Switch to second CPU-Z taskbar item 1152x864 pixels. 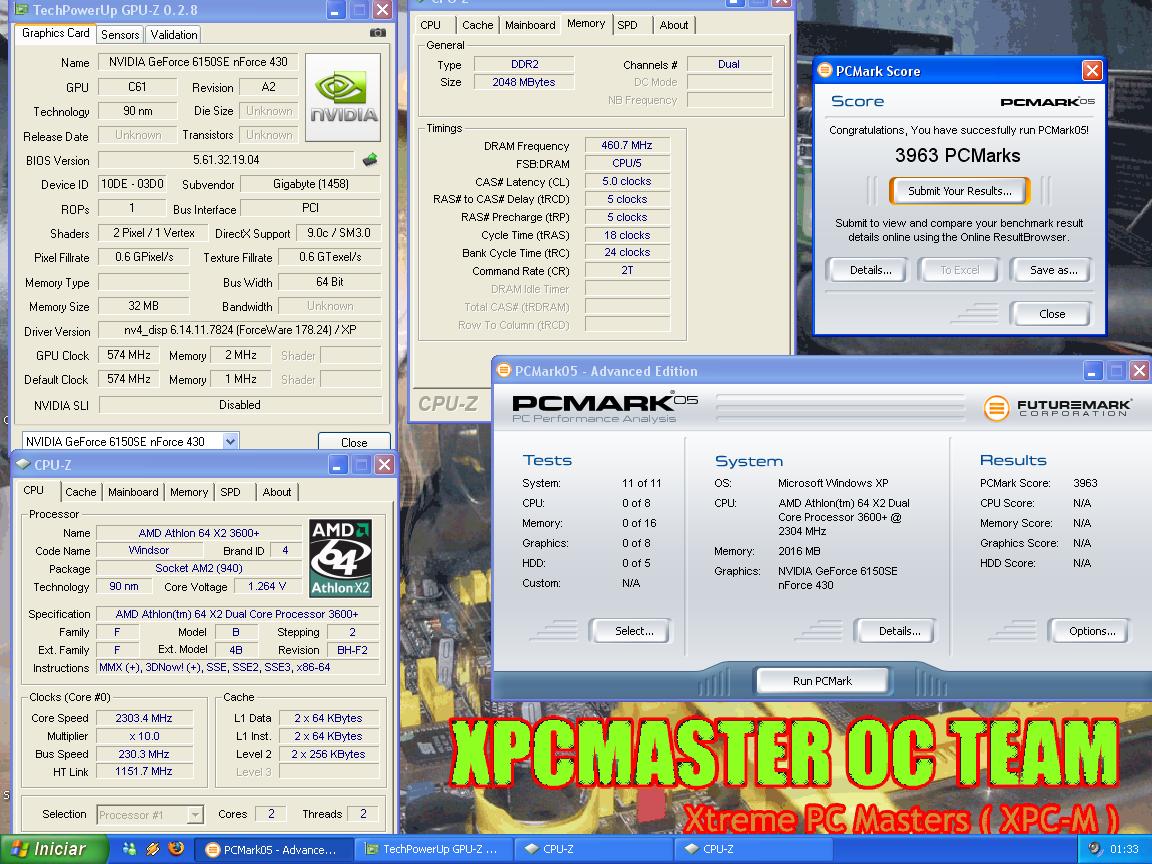tap(752, 849)
